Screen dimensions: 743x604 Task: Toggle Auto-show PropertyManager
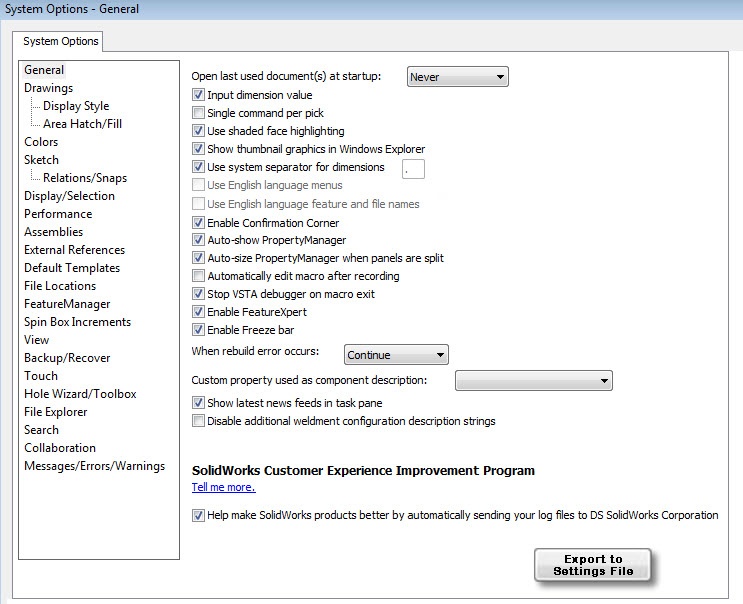pos(198,240)
